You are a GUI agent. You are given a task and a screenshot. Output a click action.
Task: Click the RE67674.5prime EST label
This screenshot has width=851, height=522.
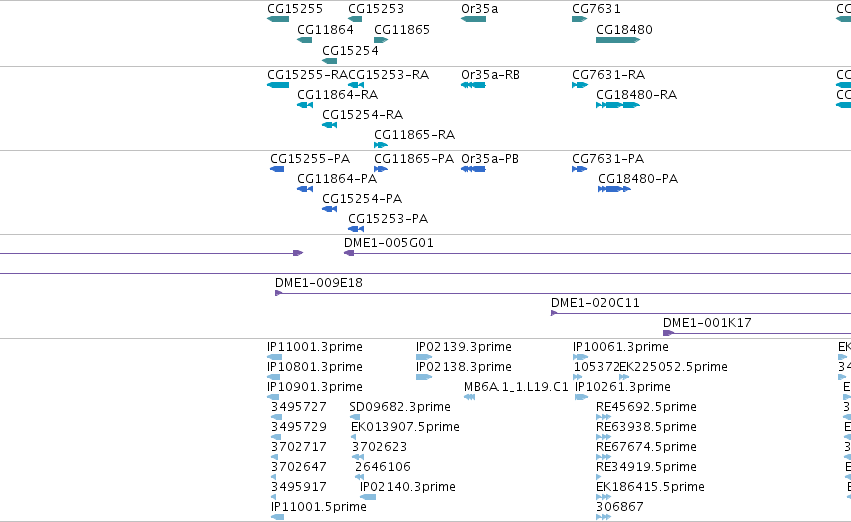pyautogui.click(x=646, y=447)
